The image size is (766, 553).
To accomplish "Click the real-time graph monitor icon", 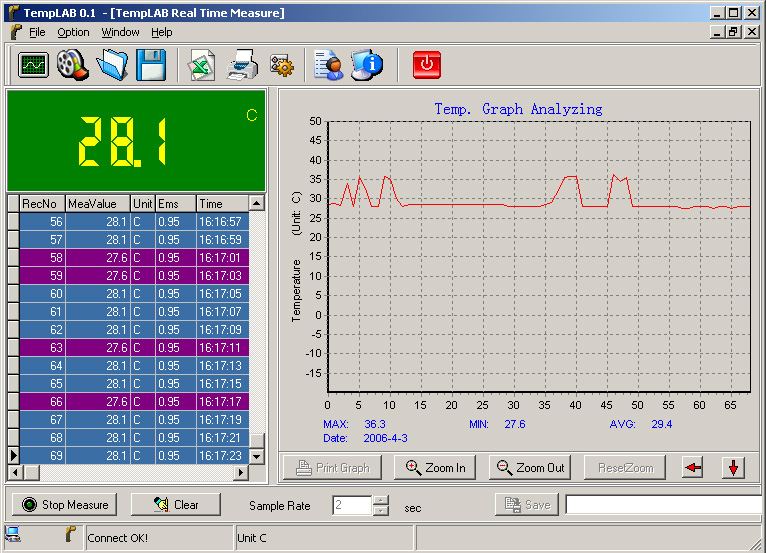I will tap(34, 66).
